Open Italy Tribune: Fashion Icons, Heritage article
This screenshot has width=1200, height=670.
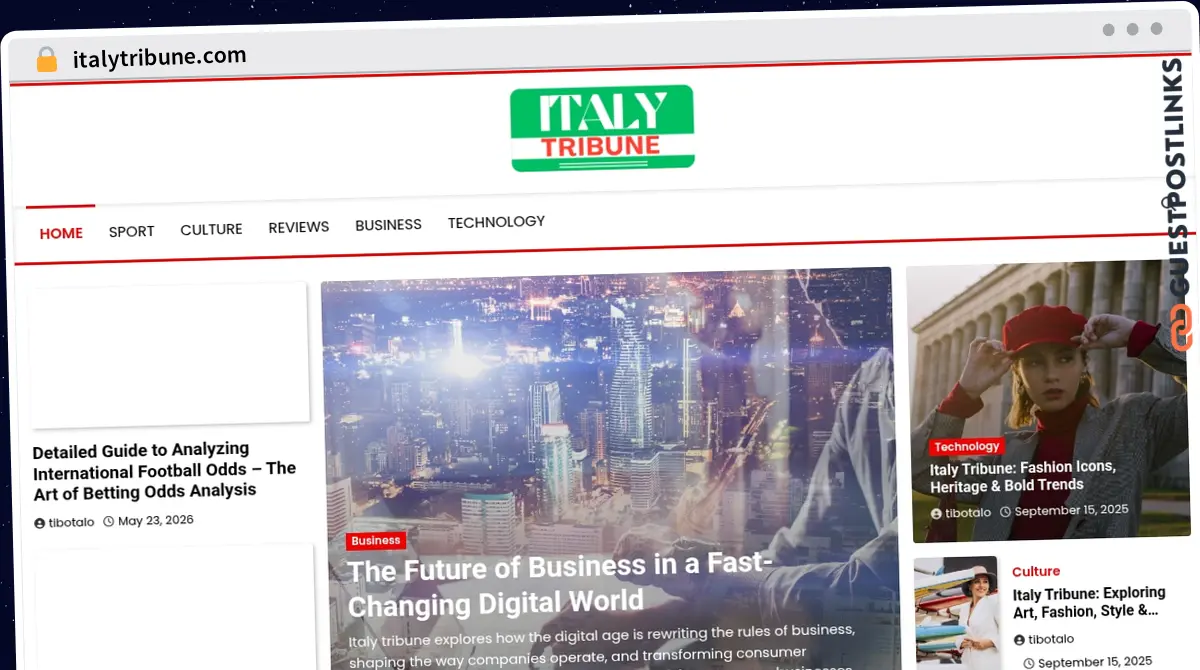point(1023,476)
